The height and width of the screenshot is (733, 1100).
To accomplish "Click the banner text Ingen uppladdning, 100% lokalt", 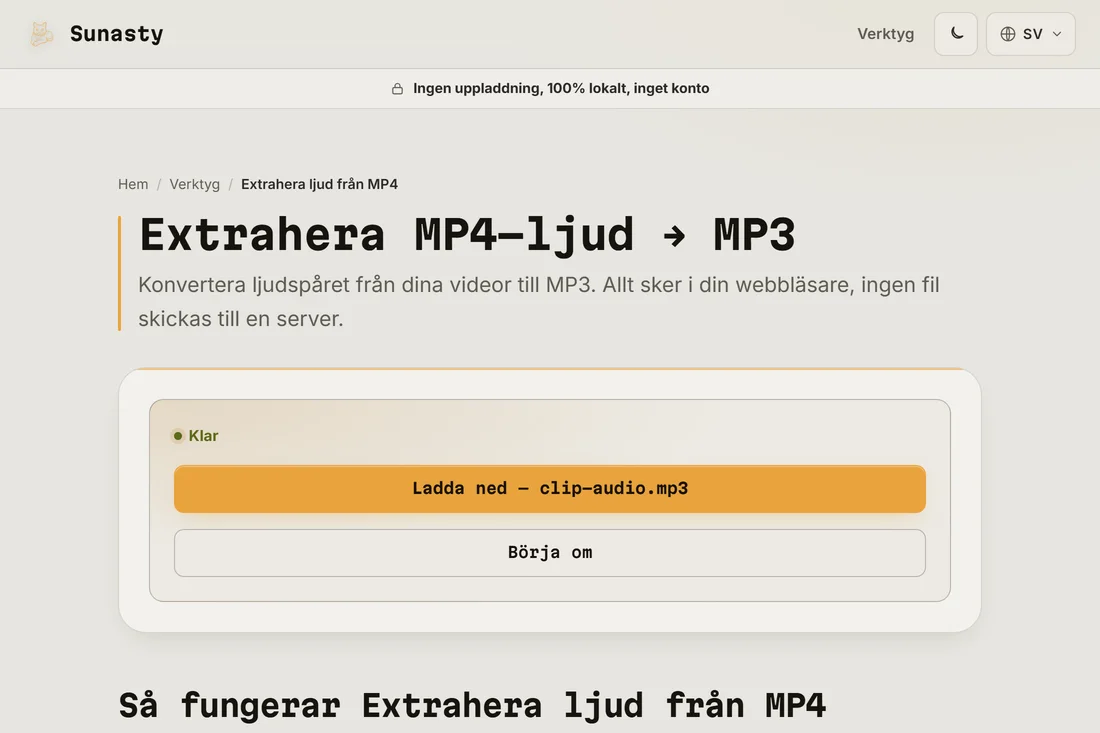I will [561, 88].
